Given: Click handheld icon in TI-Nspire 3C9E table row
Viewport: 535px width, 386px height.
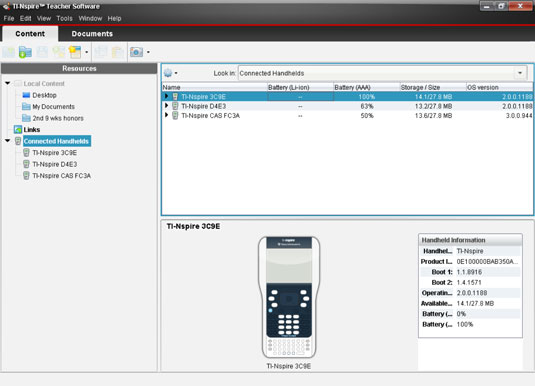Looking at the screenshot, I should [x=175, y=97].
